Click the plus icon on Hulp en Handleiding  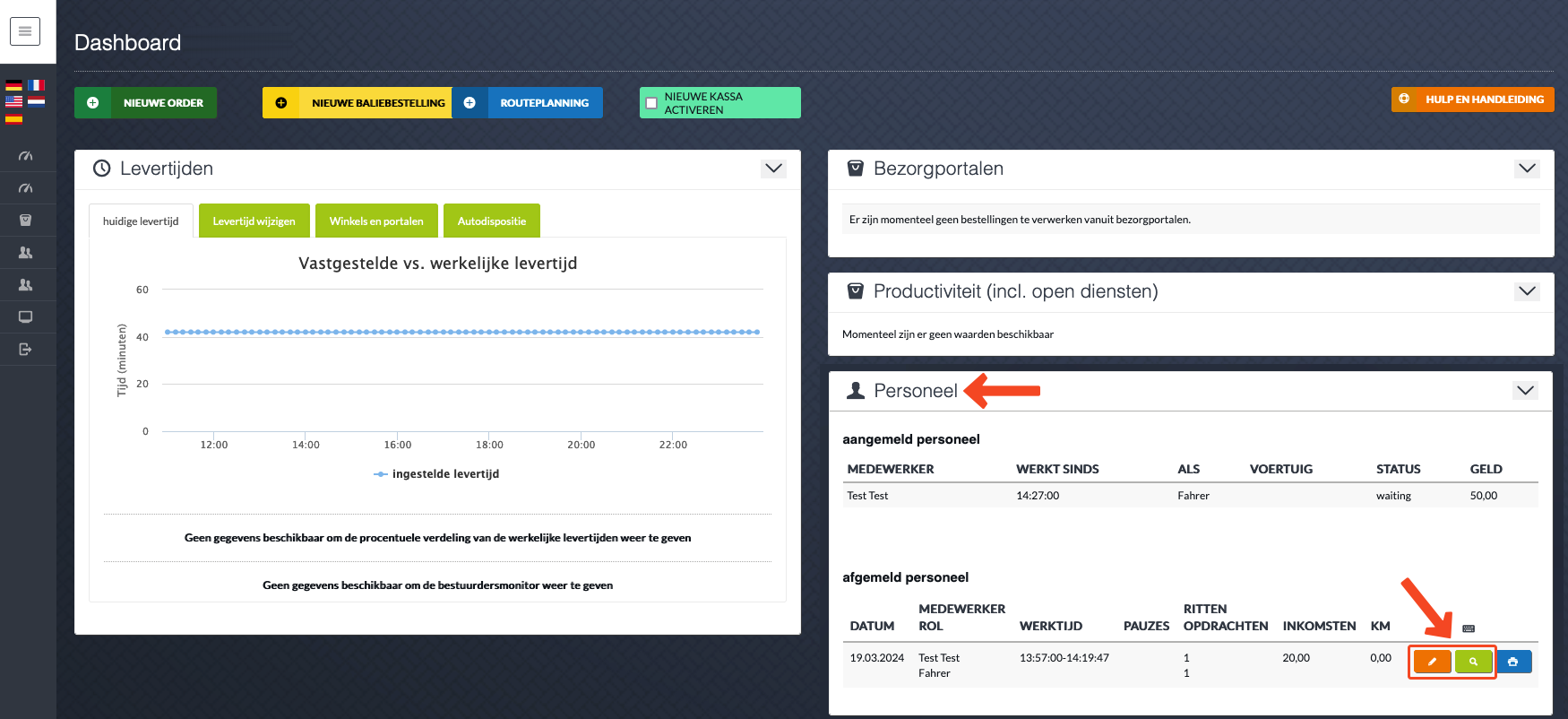coord(1404,99)
